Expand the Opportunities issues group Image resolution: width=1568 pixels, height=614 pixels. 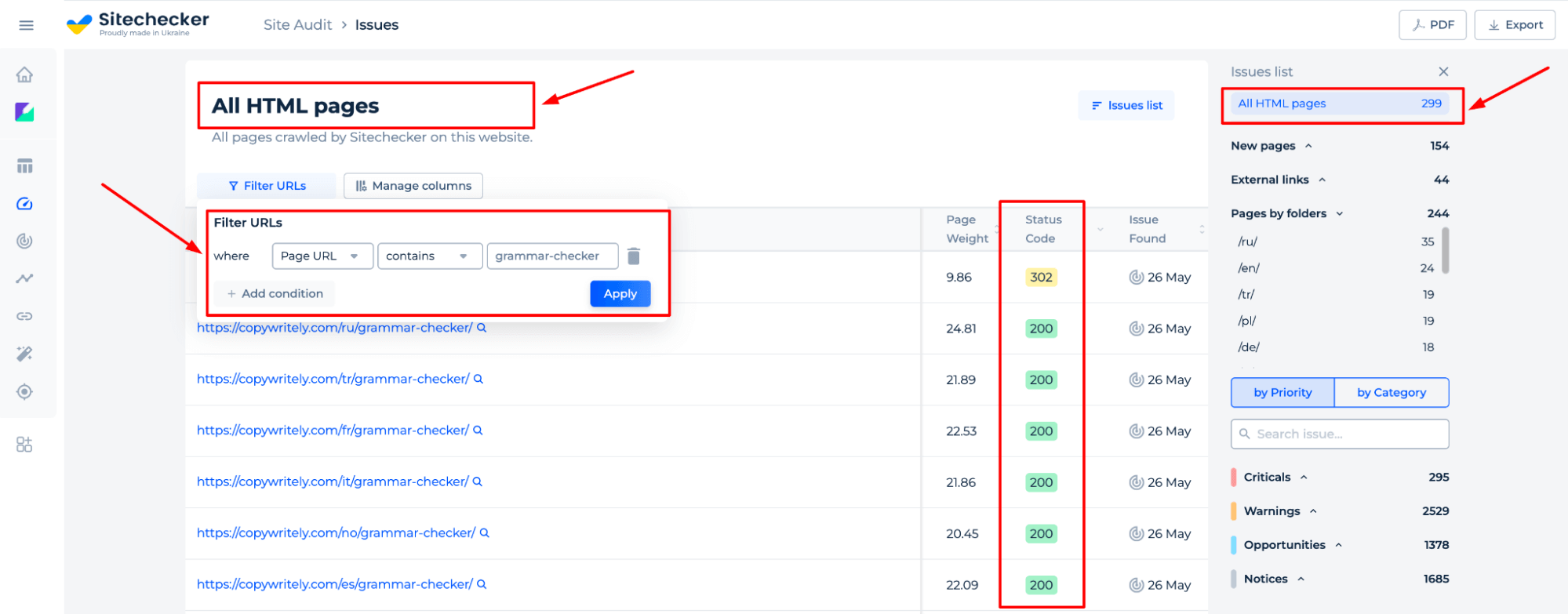1339,545
